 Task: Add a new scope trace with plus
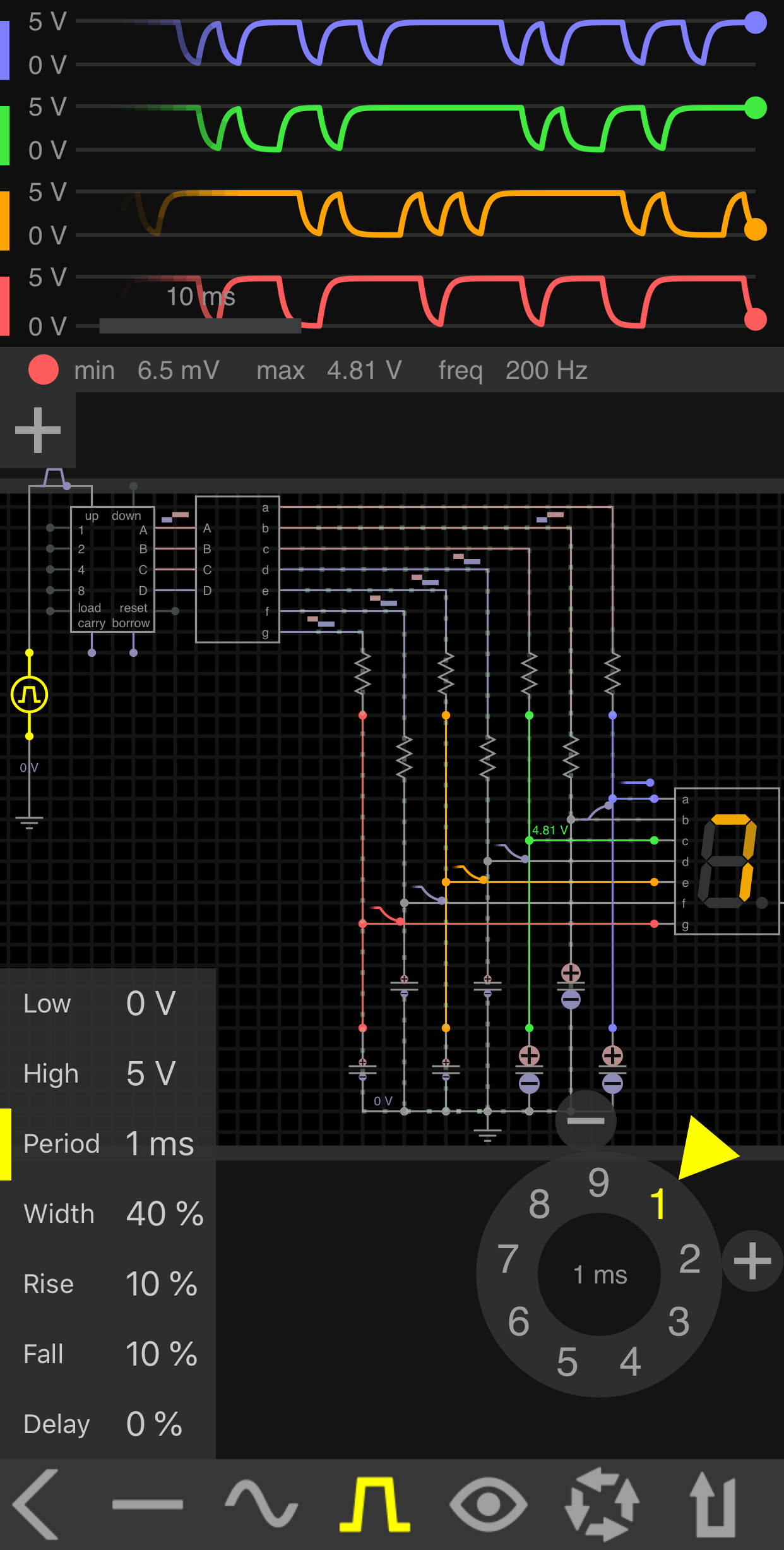pos(38,430)
